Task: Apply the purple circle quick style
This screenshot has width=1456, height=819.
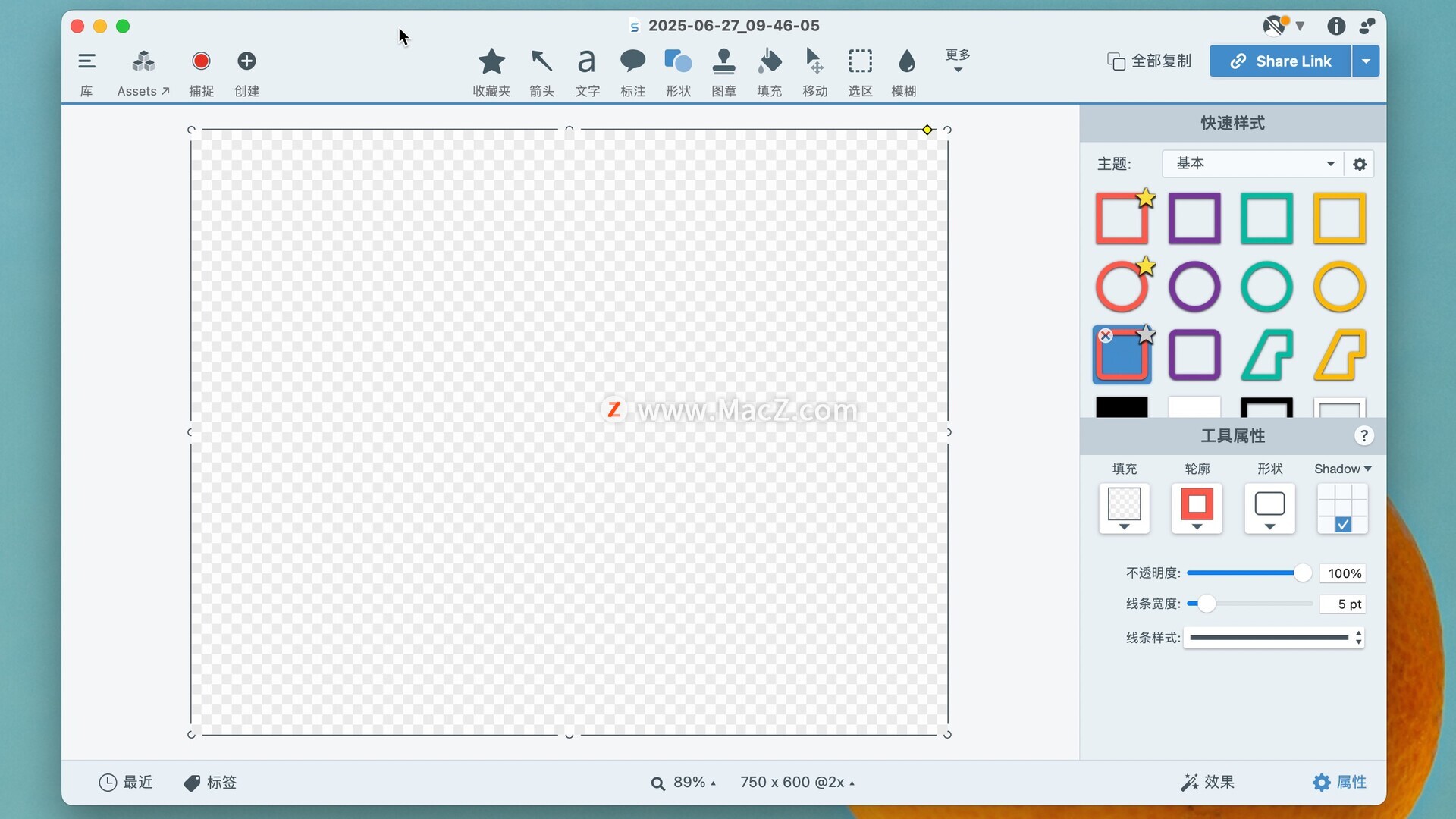Action: (1194, 287)
